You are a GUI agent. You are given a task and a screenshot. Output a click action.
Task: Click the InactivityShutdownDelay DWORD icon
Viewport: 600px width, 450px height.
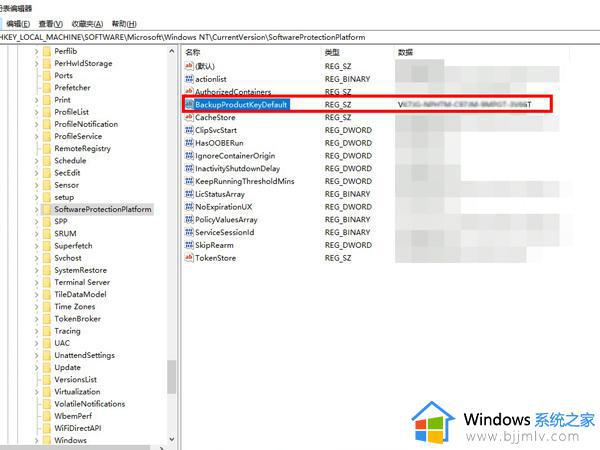[x=189, y=168]
